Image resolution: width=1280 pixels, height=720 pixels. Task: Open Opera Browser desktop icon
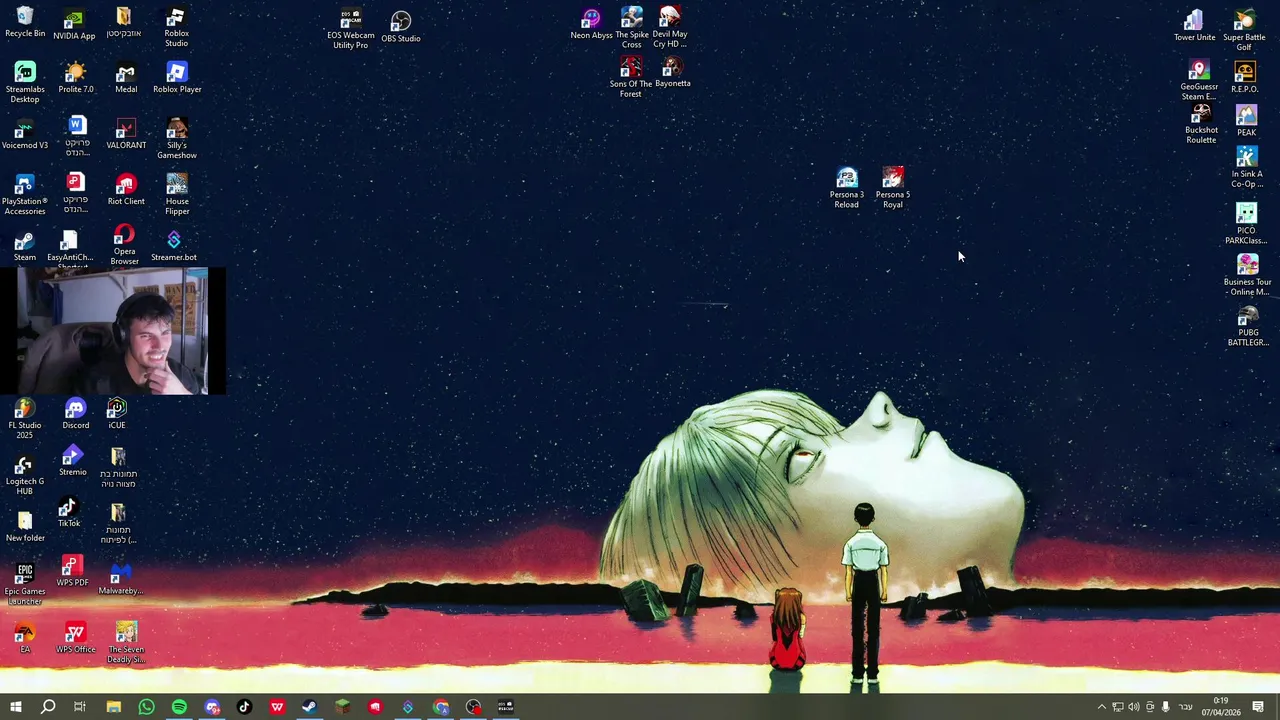pos(125,246)
